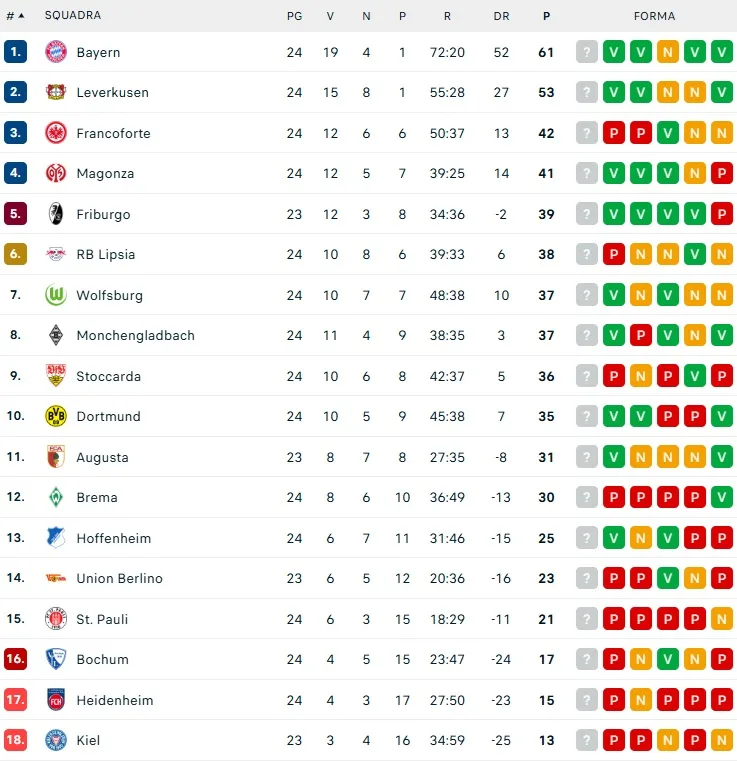Click Friburgo's red P latest form badge
Screen dimensions: 737x761
click(x=722, y=214)
